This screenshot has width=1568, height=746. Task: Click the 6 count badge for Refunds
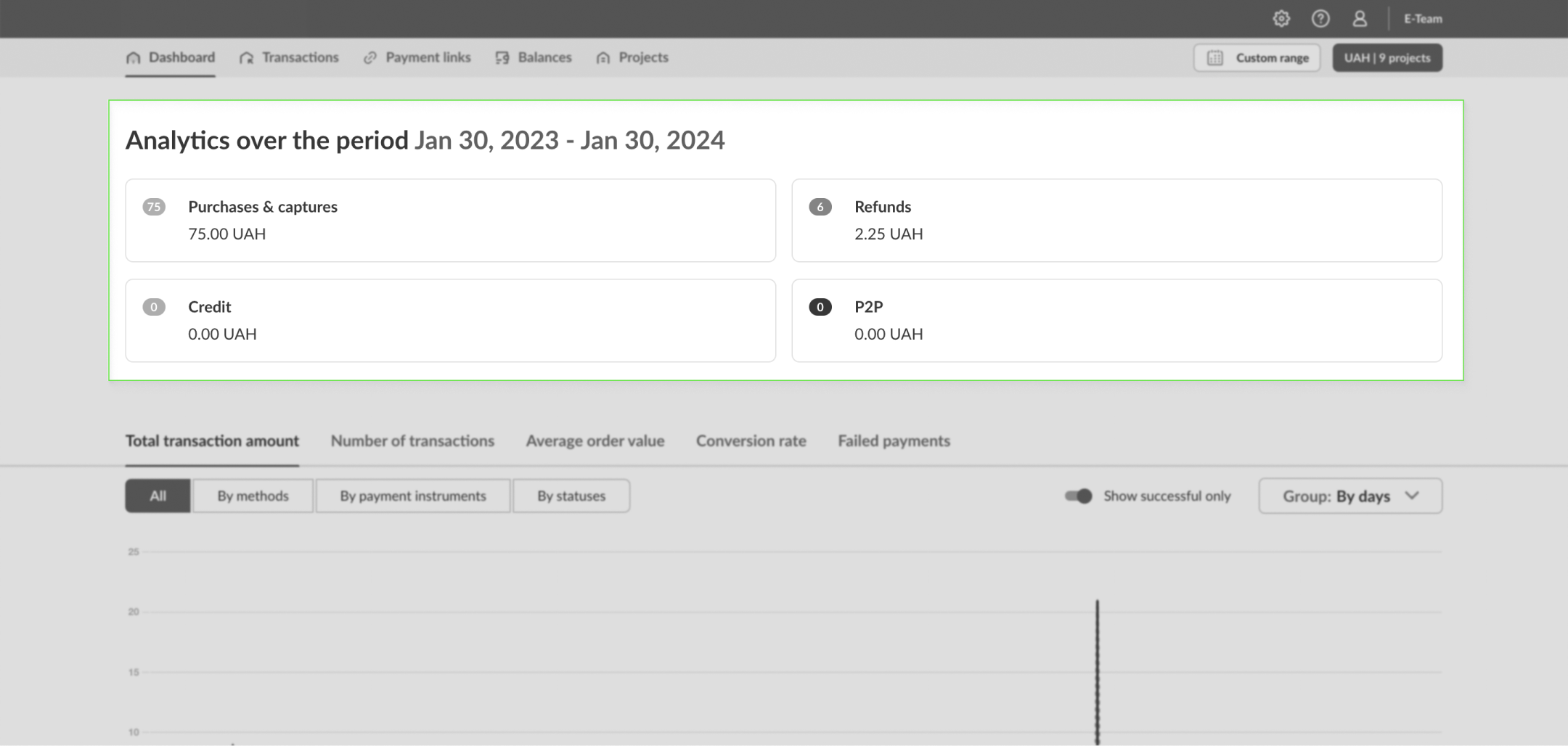(820, 207)
